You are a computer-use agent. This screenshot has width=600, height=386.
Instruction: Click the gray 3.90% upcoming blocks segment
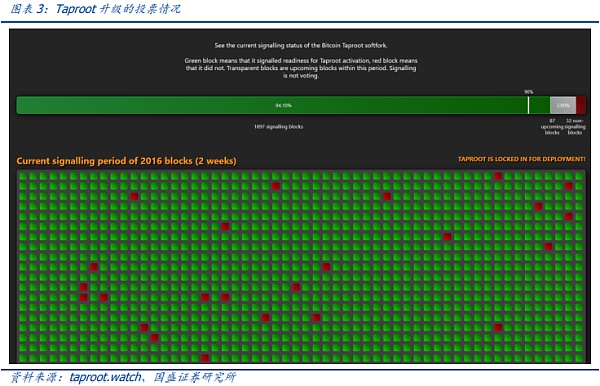click(x=563, y=105)
